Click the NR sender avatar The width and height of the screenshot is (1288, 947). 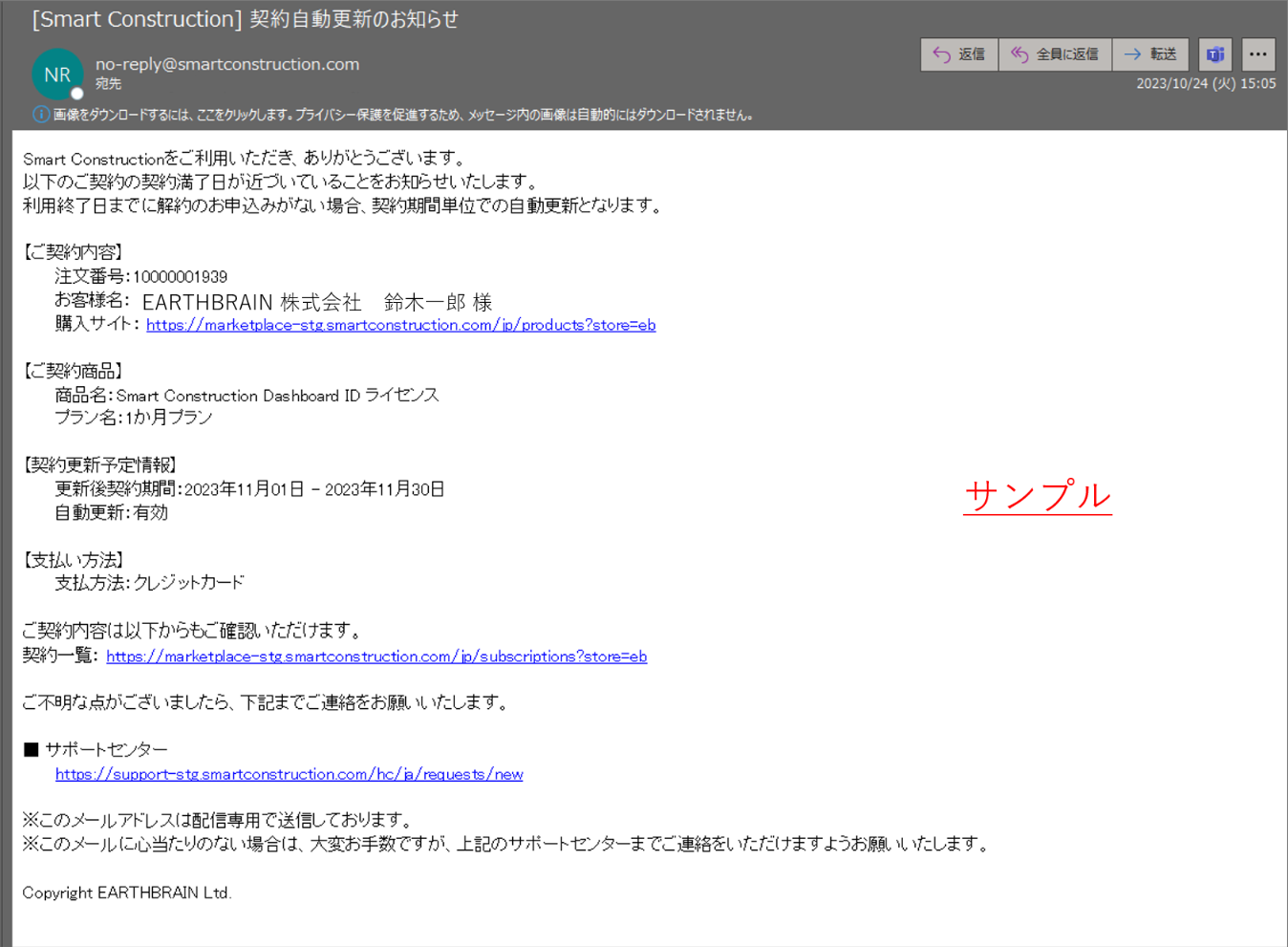click(x=57, y=75)
